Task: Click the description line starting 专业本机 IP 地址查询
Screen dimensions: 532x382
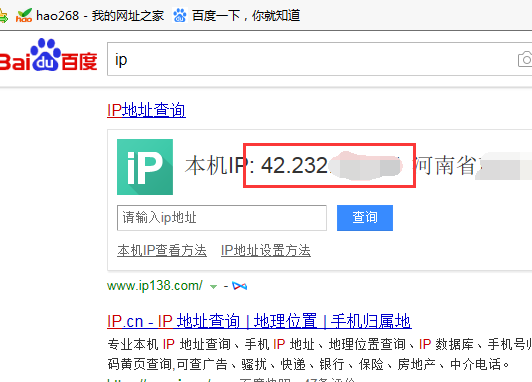Action: click(319, 344)
